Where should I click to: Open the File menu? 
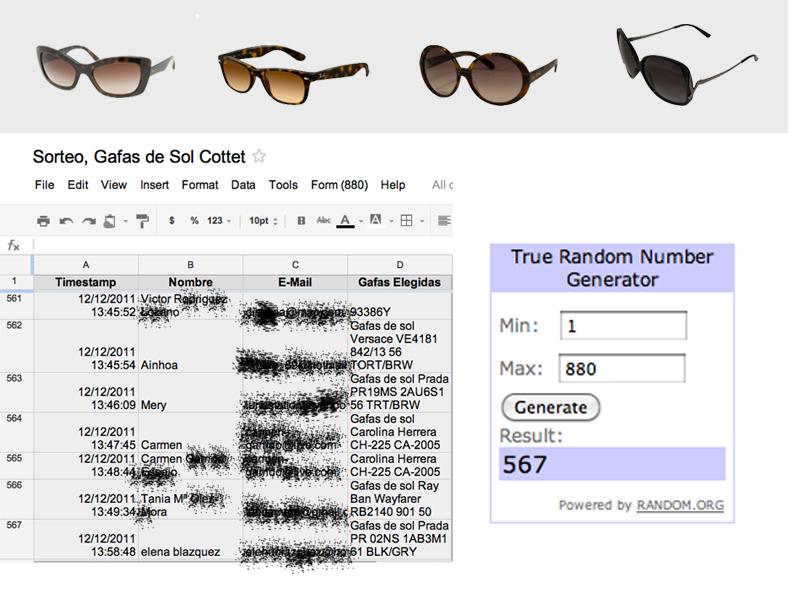pyautogui.click(x=44, y=185)
